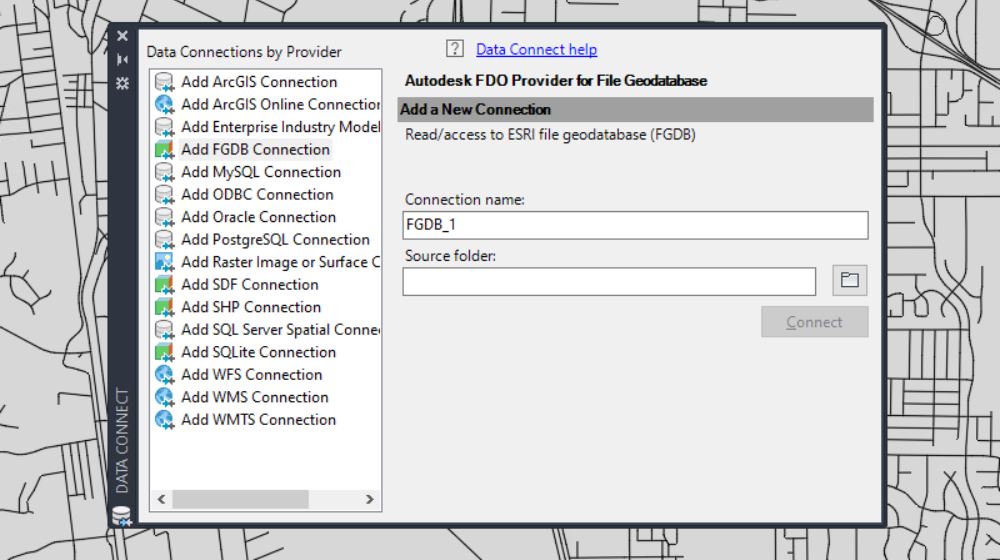The width and height of the screenshot is (1001, 560).
Task: Choose Add ODBC Connection
Action: [x=257, y=195]
